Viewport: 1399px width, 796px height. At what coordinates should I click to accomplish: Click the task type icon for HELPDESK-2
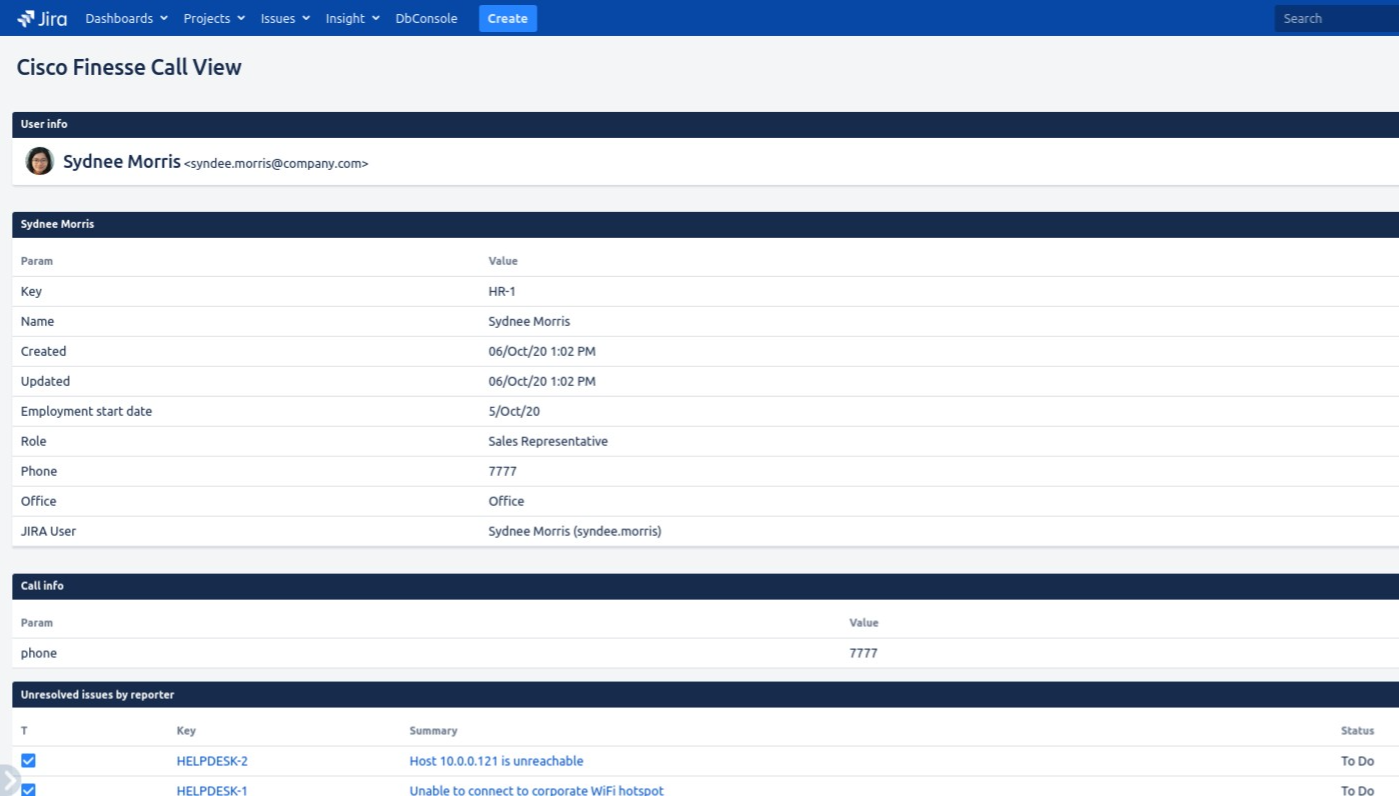pos(28,761)
